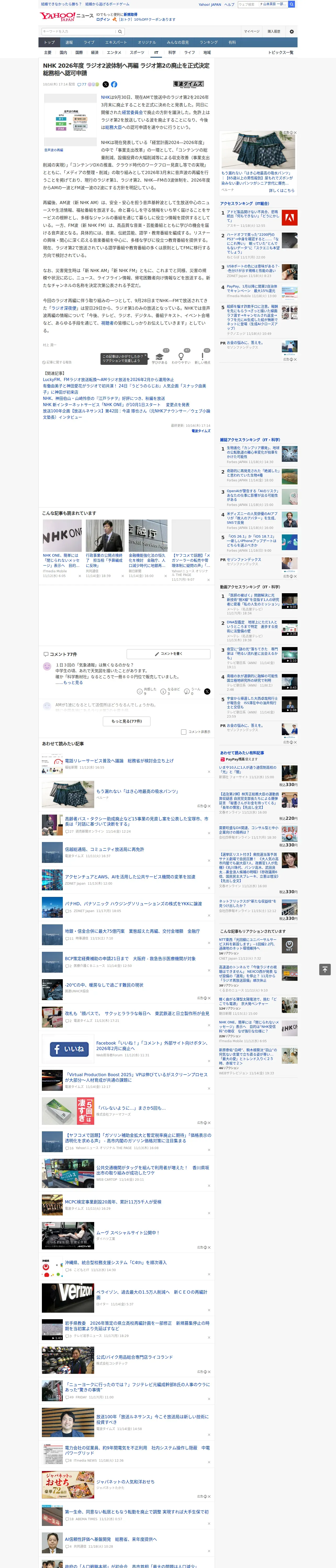Click the keyword search input field

click(79, 32)
